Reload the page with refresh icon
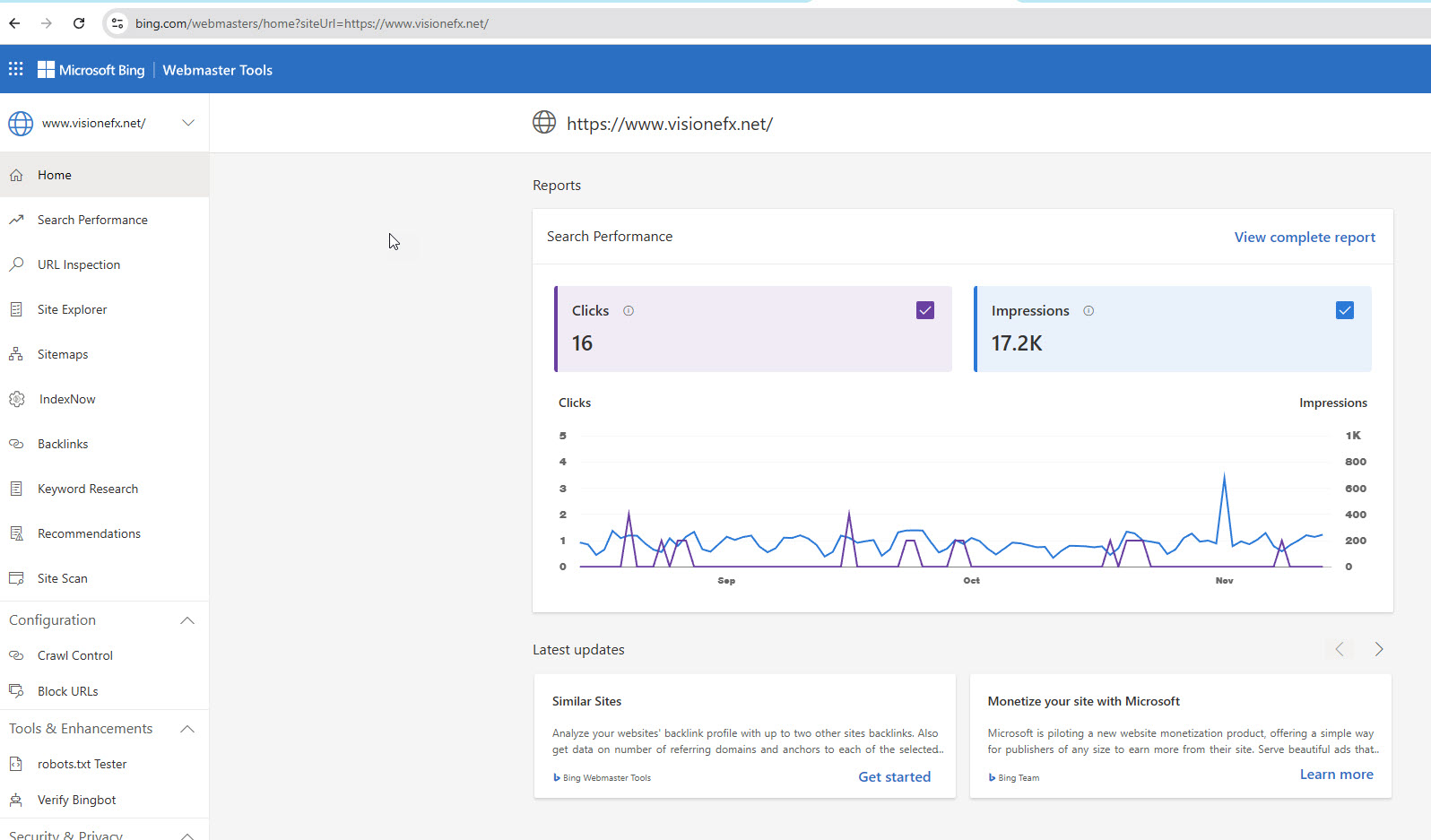The width and height of the screenshot is (1431, 840). pos(79,23)
